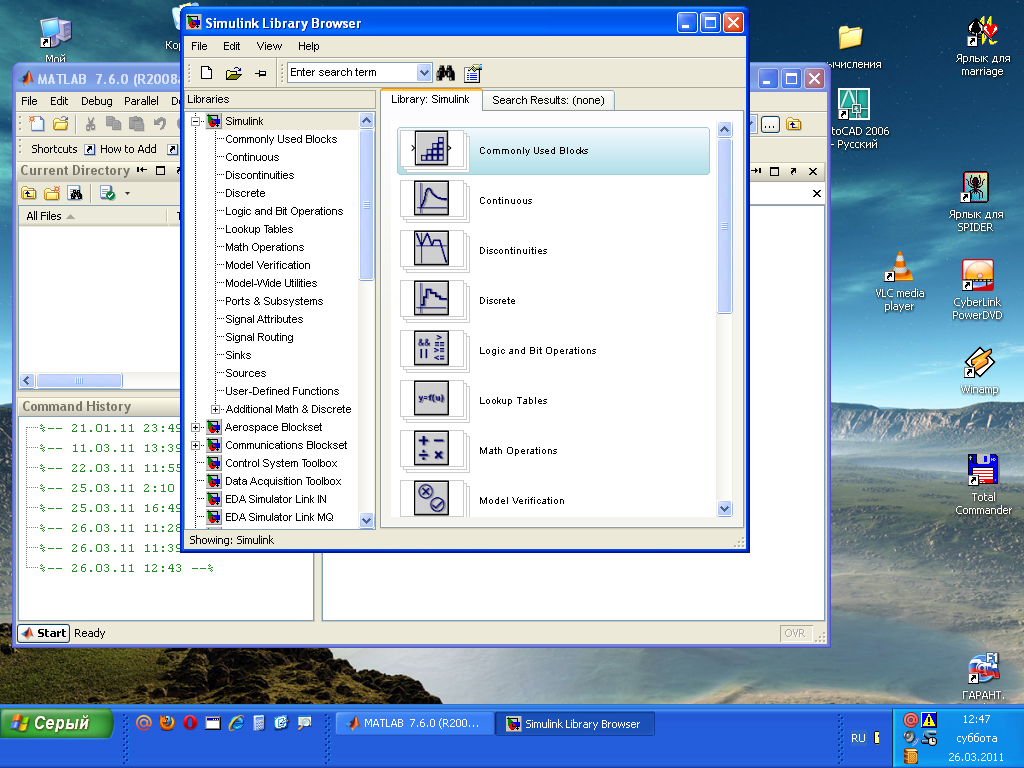Collapse the Simulink tree node
Viewport: 1024px width, 768px height.
(x=195, y=121)
